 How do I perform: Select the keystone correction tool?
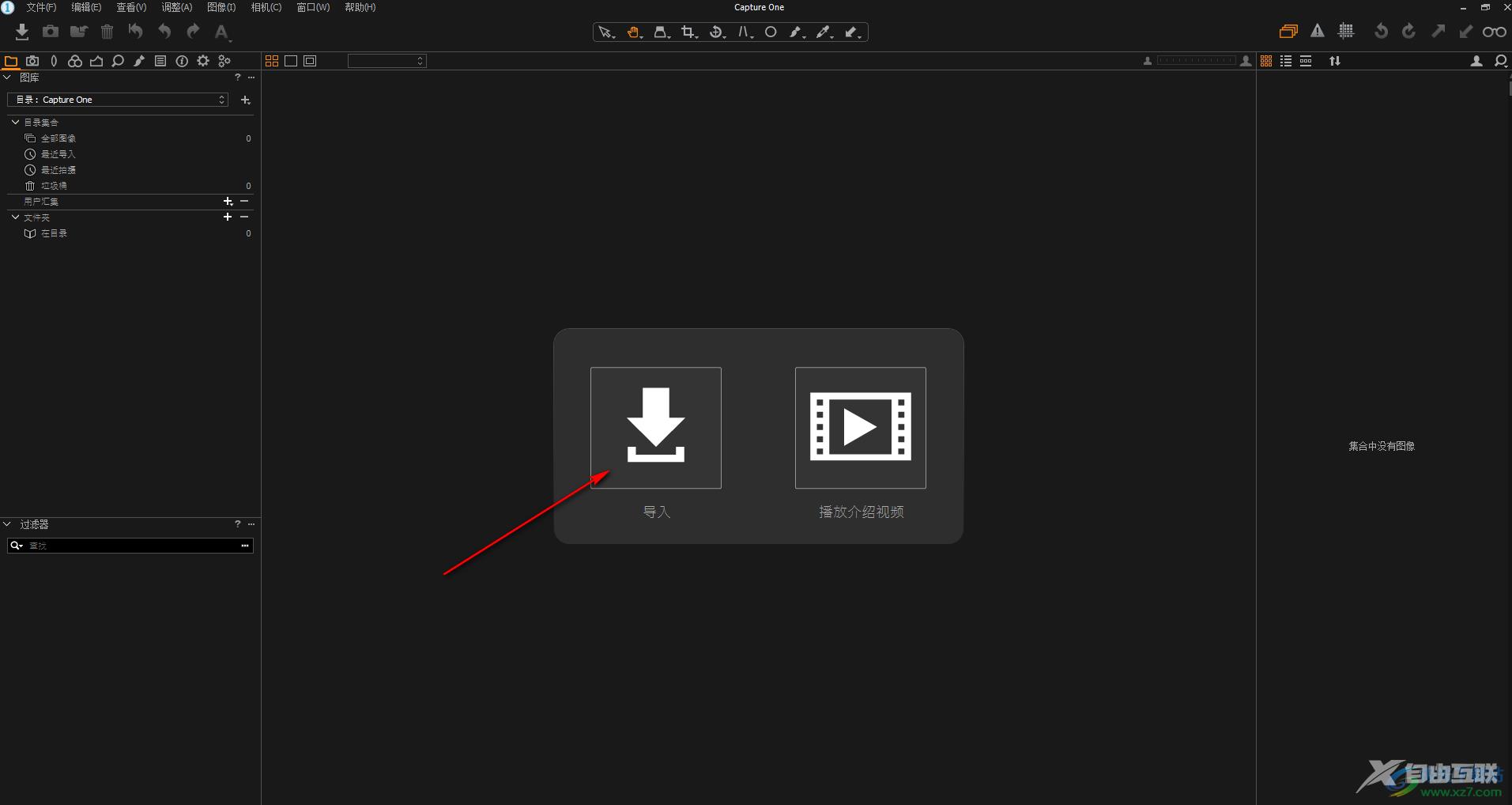(745, 32)
